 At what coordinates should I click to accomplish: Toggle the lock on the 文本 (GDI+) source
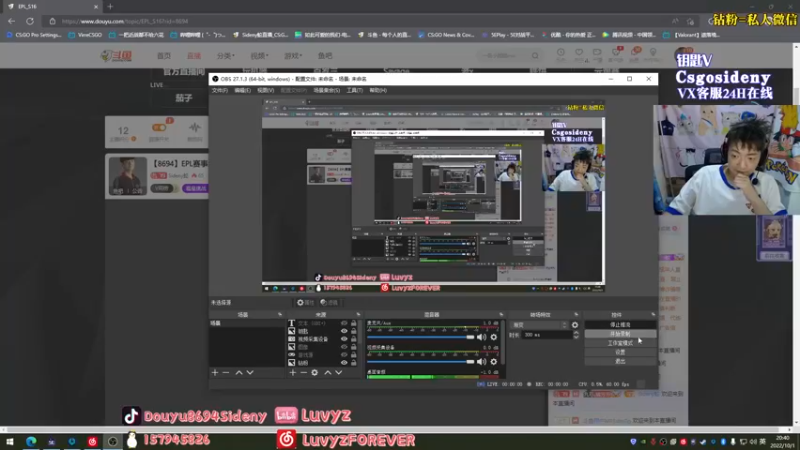(x=354, y=323)
